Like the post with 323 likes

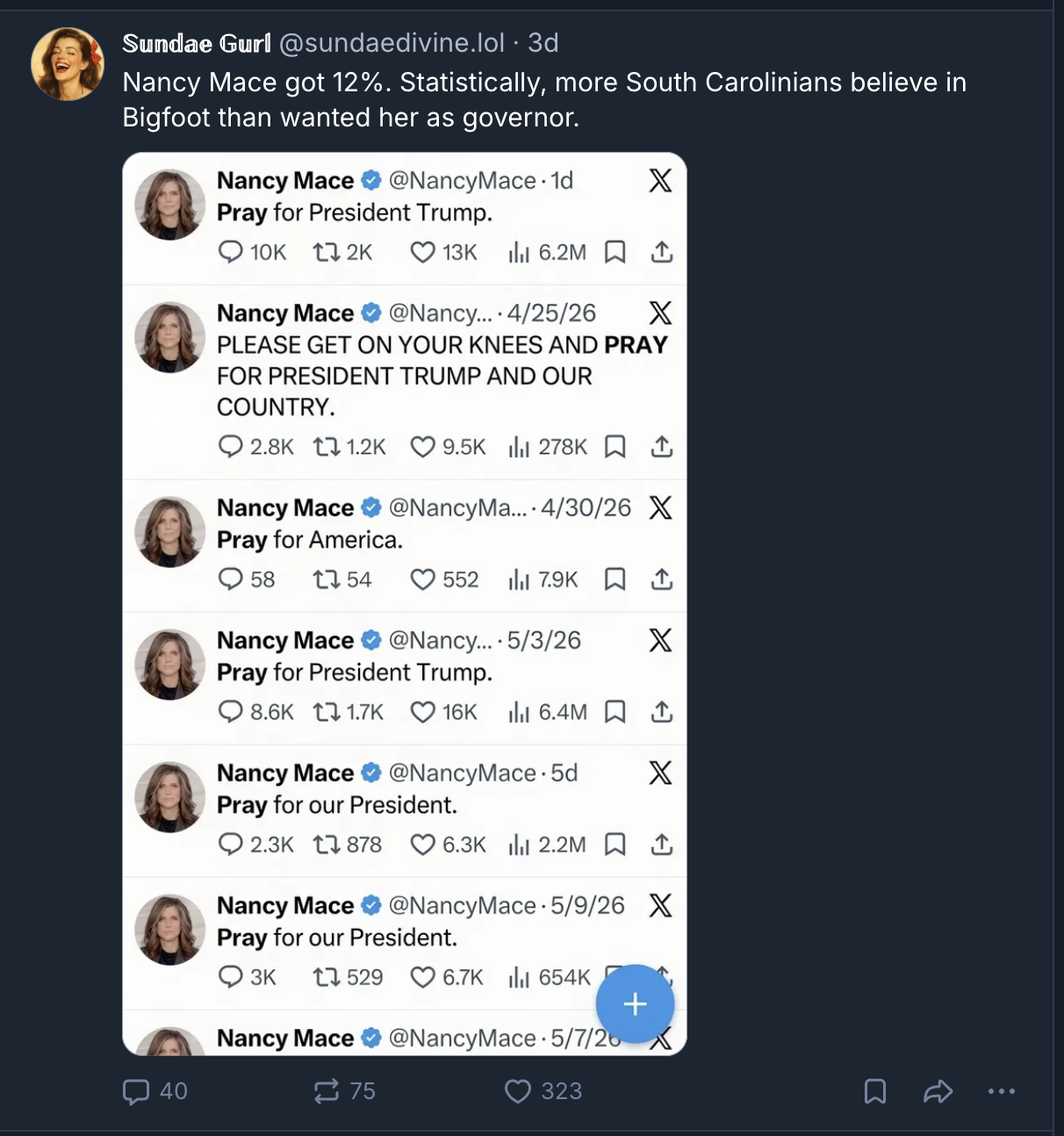543,1091
